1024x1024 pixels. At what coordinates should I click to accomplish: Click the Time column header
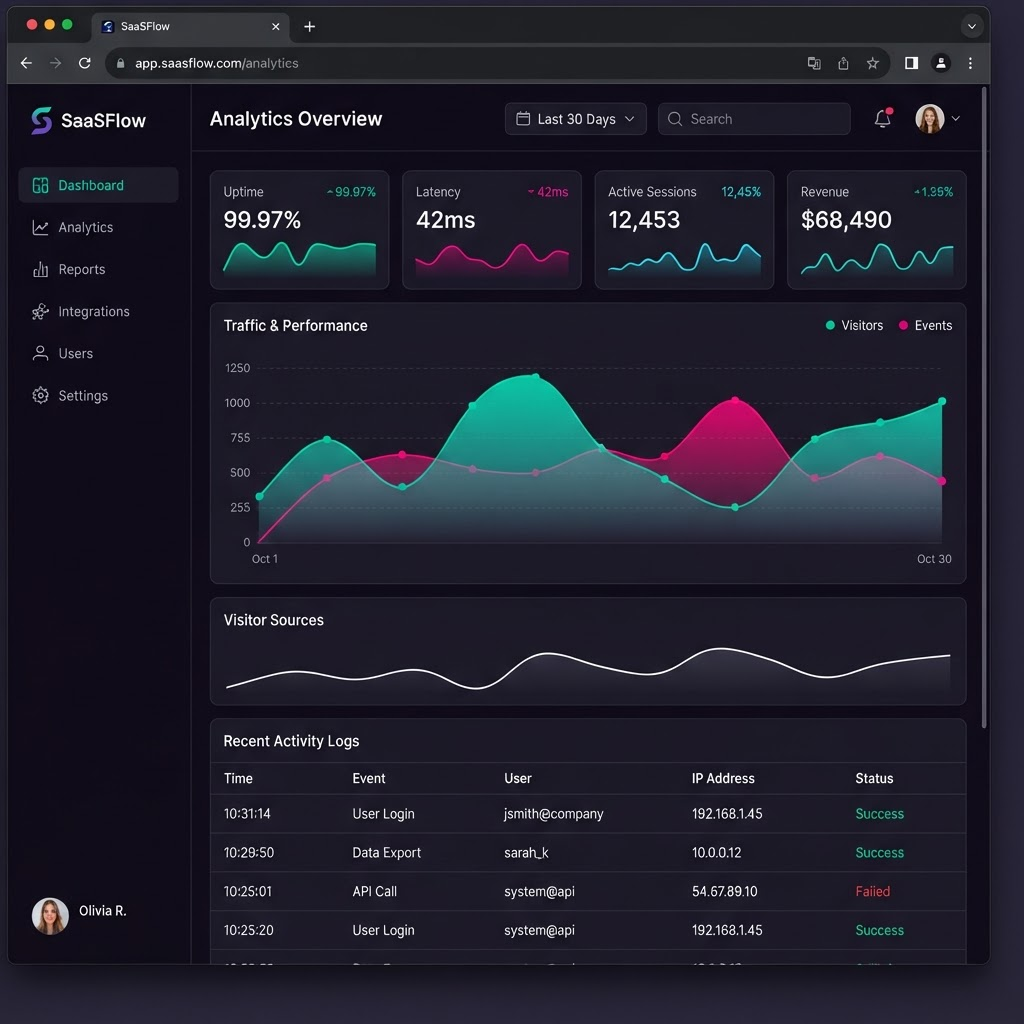click(238, 778)
